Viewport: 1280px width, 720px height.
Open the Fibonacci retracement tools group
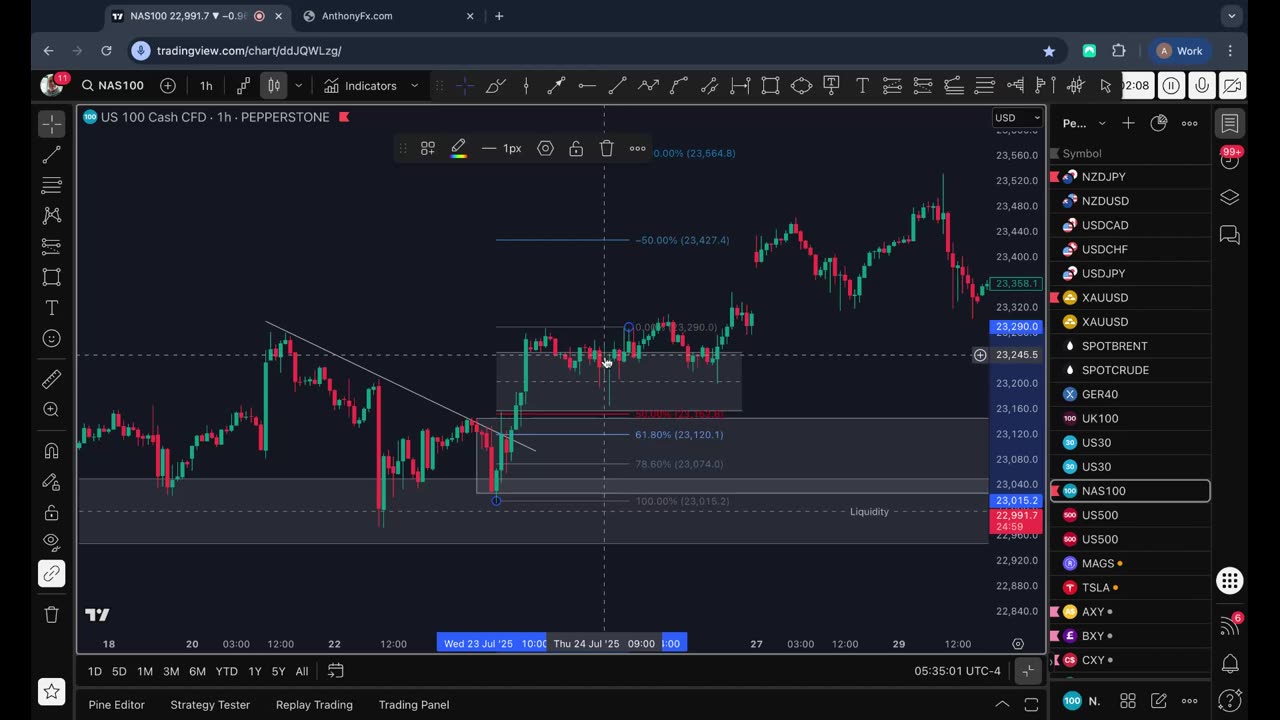click(52, 185)
